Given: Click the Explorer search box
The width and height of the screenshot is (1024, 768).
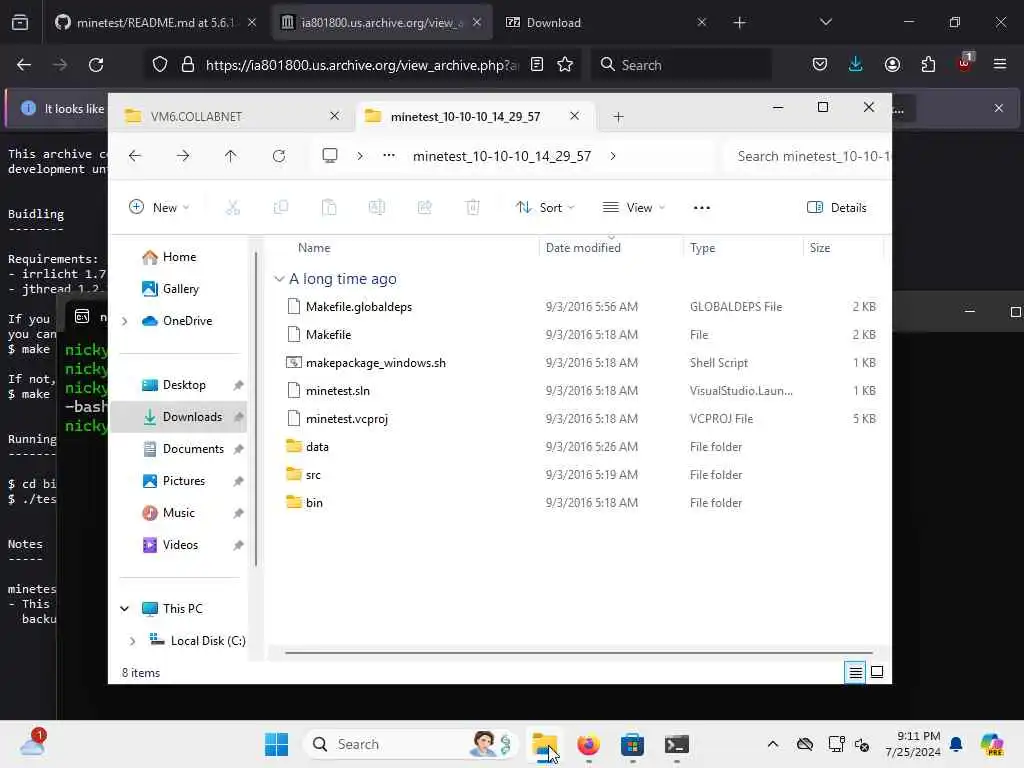Looking at the screenshot, I should 808,156.
